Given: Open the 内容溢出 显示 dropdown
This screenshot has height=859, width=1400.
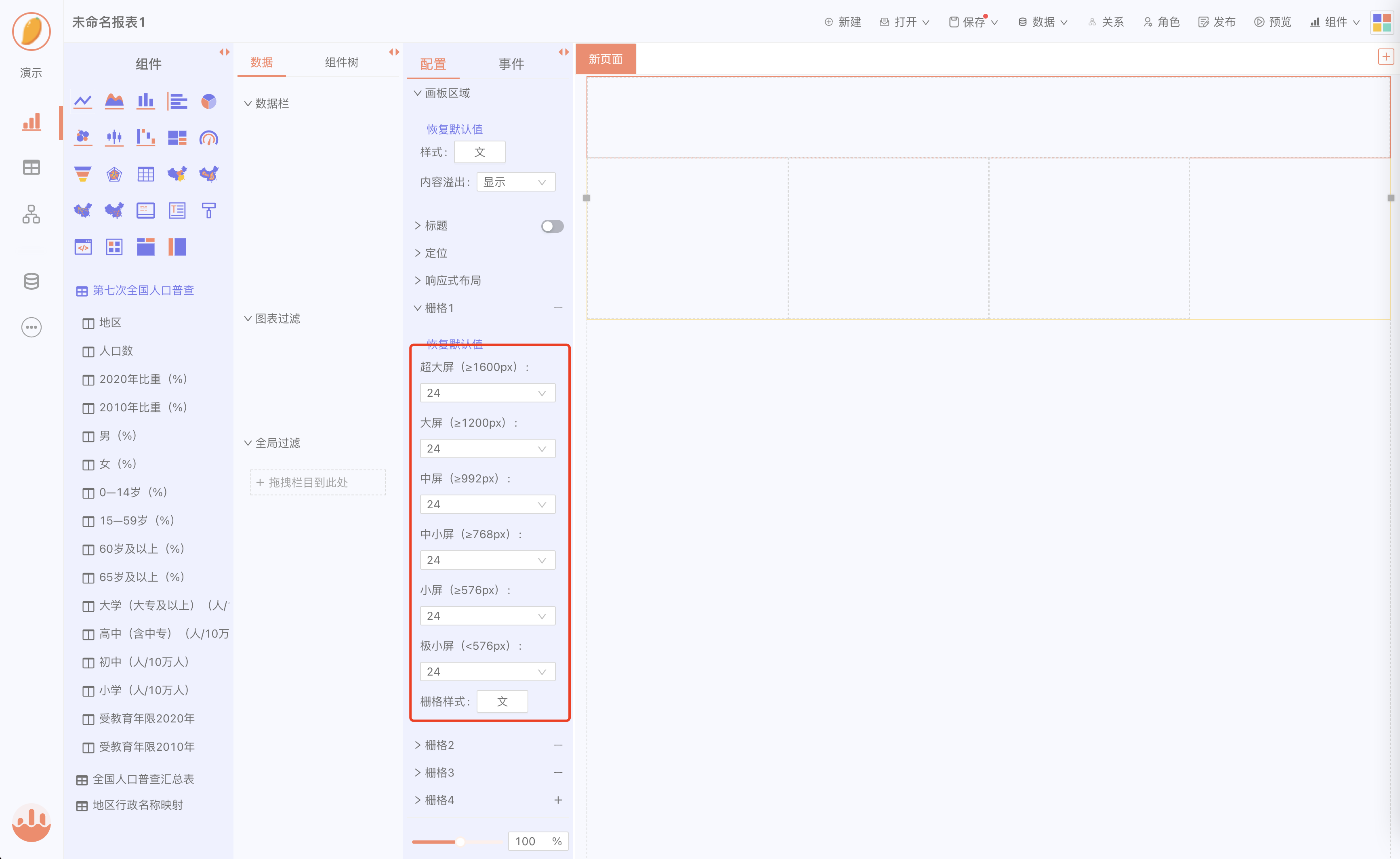Looking at the screenshot, I should click(515, 182).
